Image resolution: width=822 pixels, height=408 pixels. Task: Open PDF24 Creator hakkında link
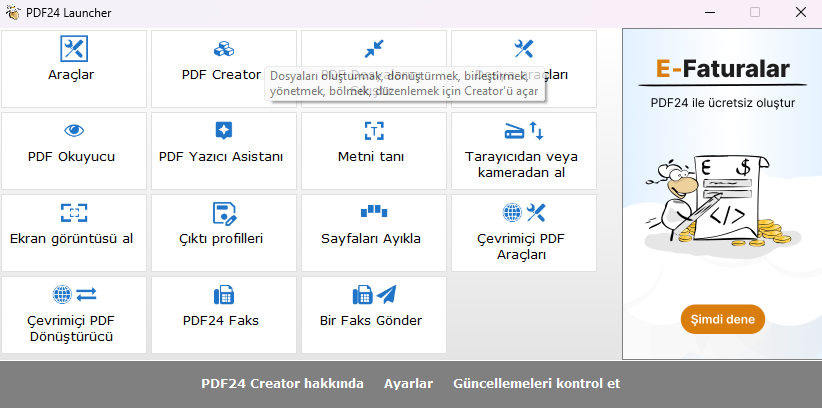pos(282,383)
